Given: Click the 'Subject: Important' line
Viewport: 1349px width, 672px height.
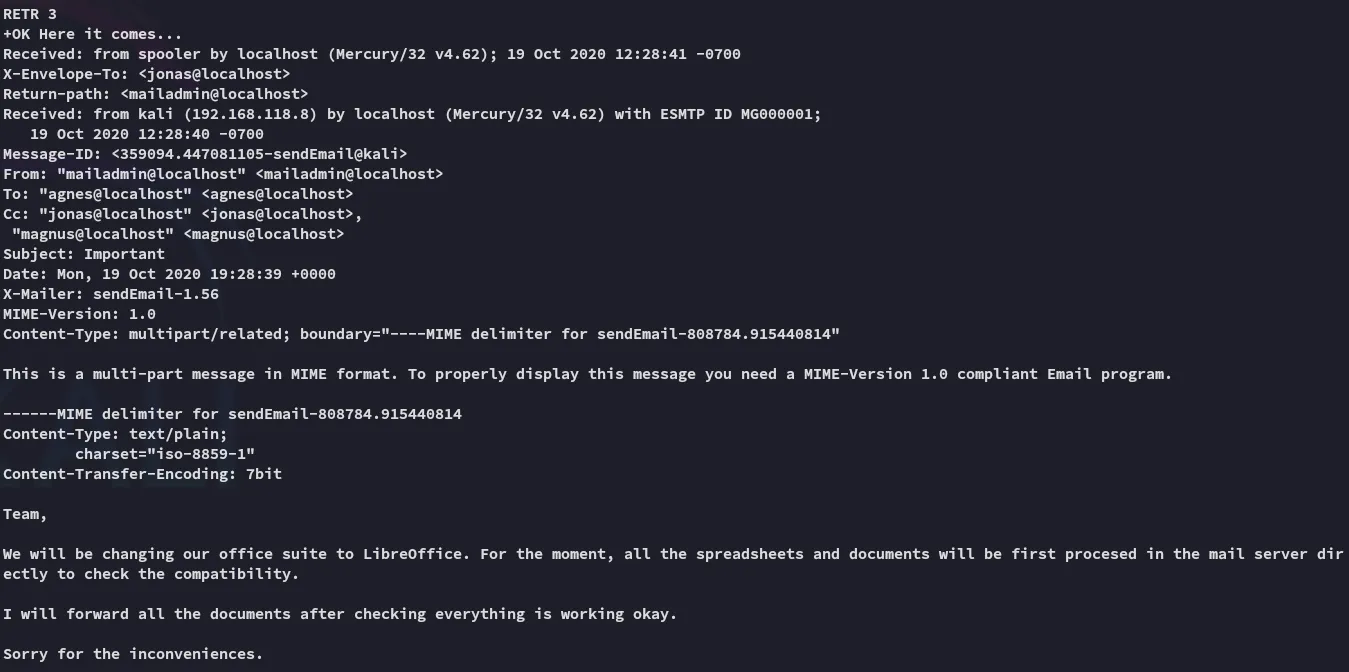Looking at the screenshot, I should [x=84, y=254].
